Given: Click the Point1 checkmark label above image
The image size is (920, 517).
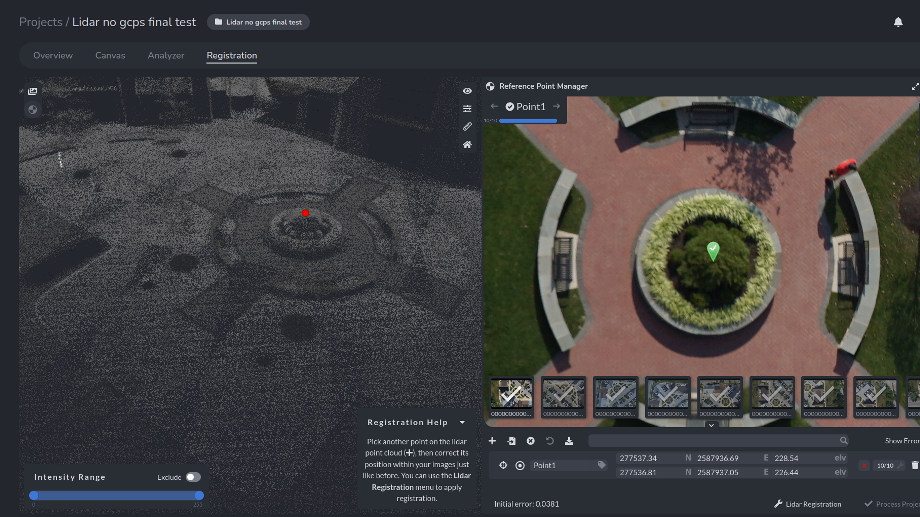Looking at the screenshot, I should tap(526, 106).
